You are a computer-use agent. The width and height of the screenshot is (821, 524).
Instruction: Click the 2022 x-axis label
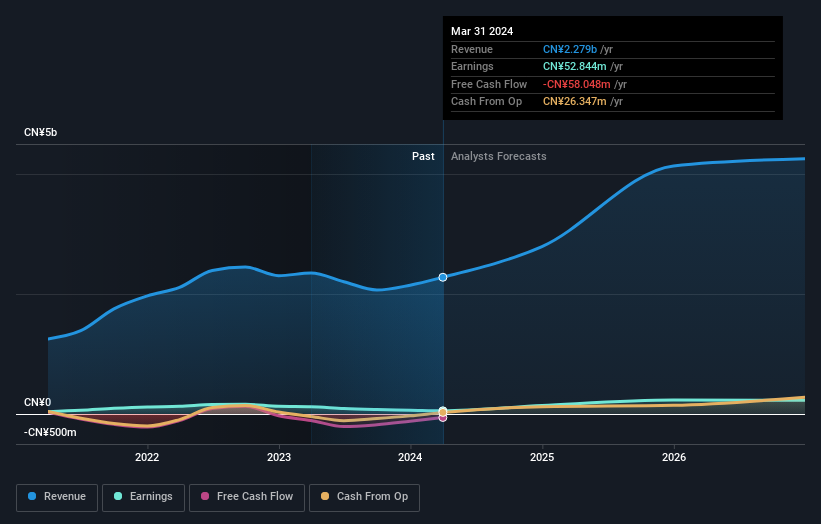[x=147, y=457]
